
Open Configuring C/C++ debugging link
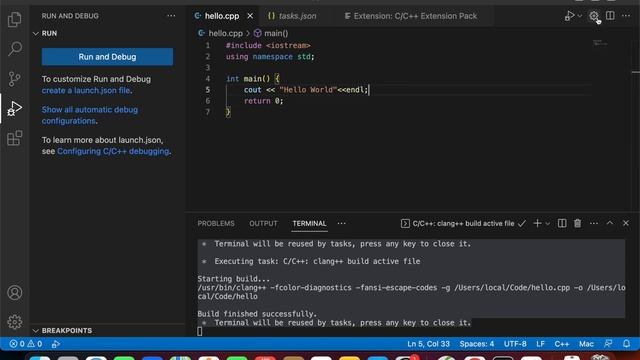coord(113,151)
